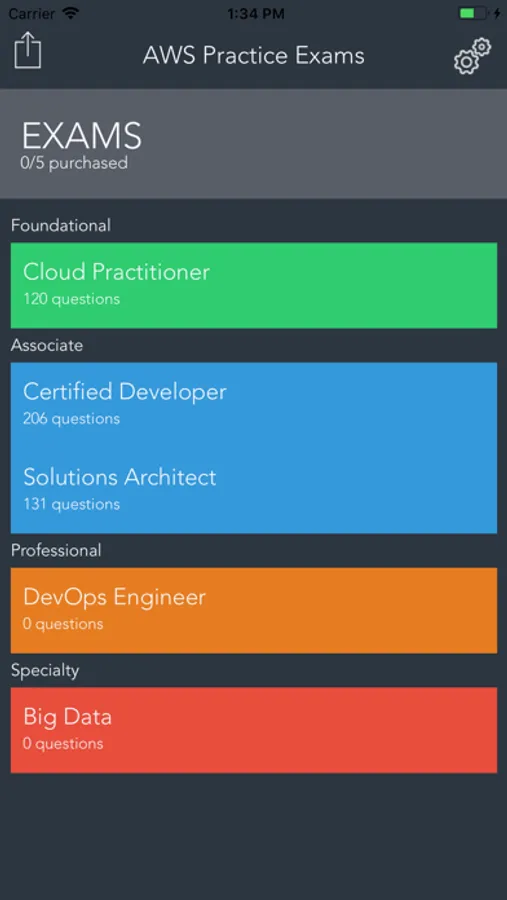Tap the 131 questions subtitle
Image resolution: width=507 pixels, height=900 pixels.
pyautogui.click(x=72, y=505)
